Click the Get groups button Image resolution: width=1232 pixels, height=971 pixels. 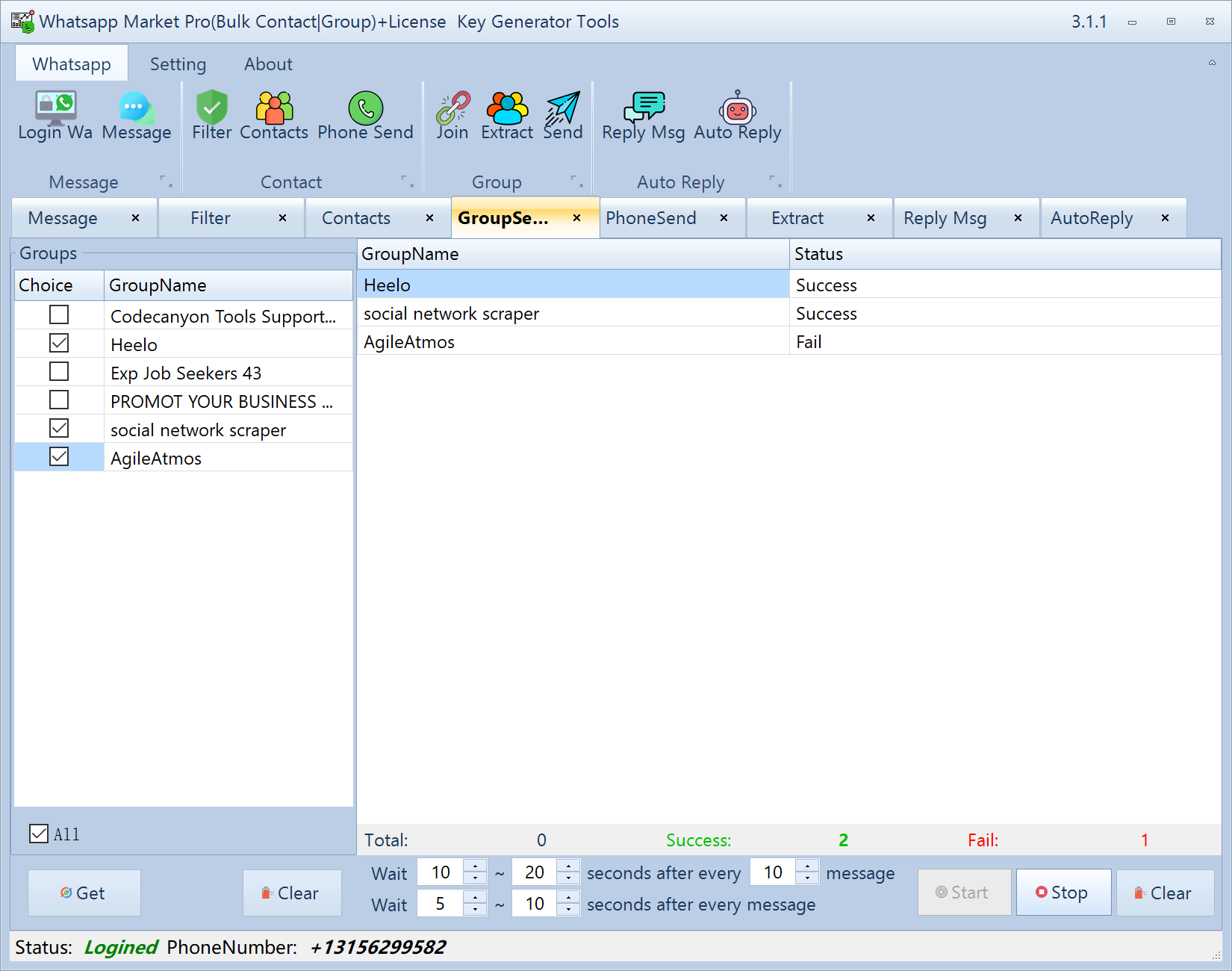tap(84, 893)
